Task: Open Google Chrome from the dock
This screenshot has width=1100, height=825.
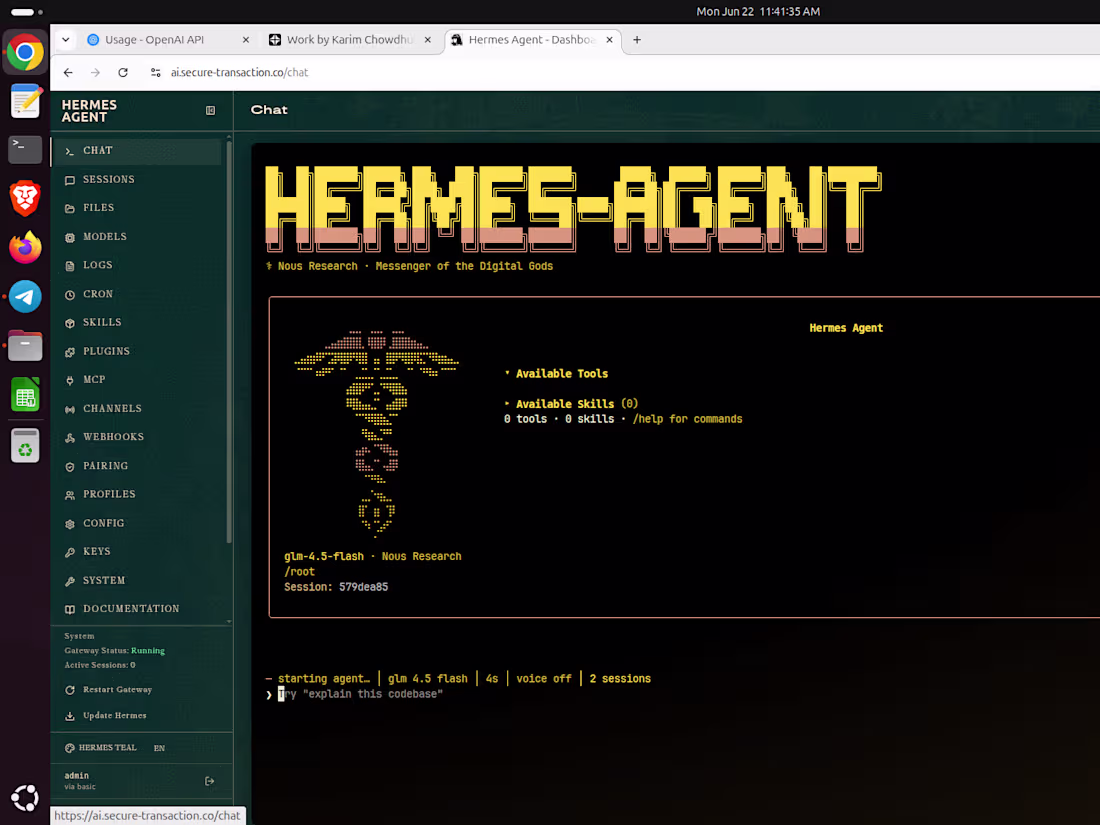Action: point(25,53)
